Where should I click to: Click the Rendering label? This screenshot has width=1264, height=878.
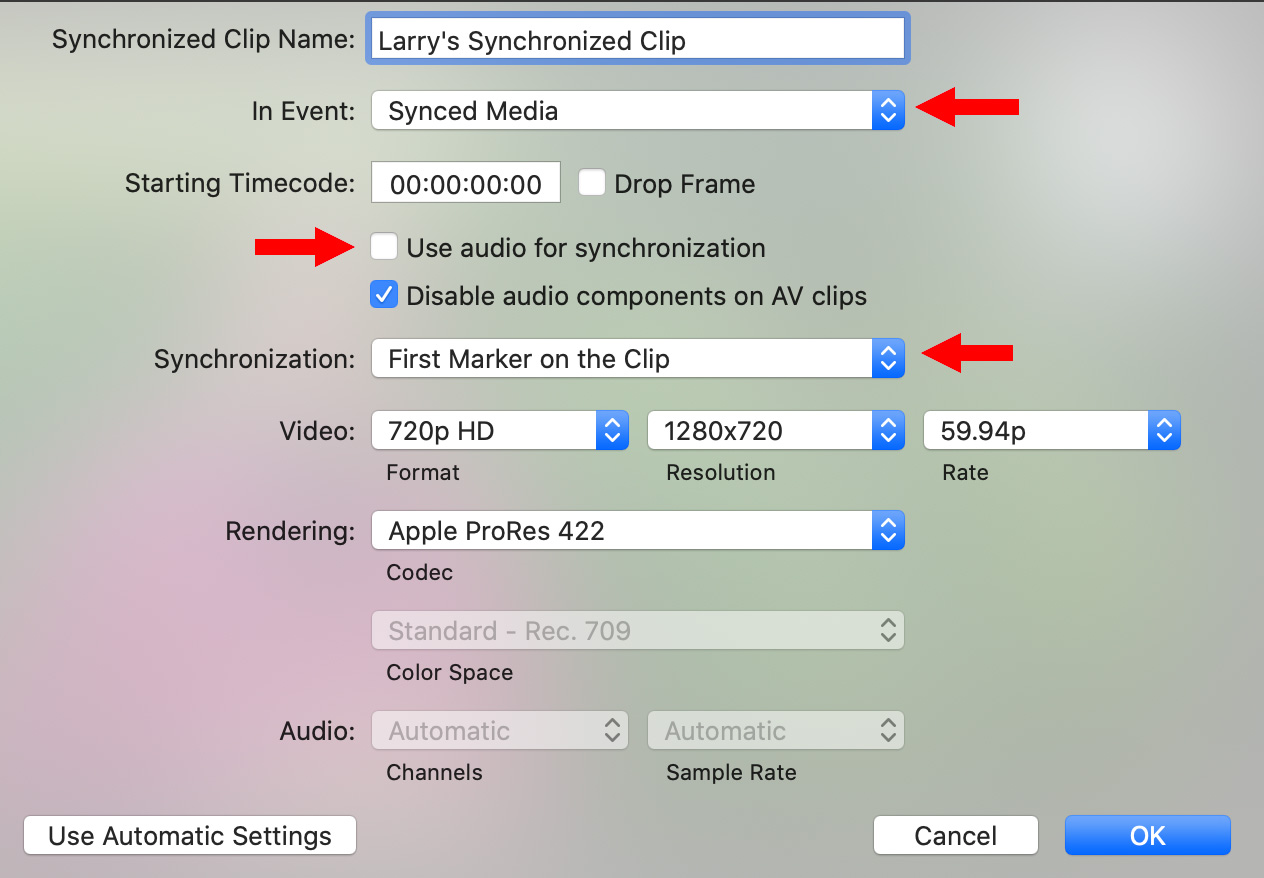tap(291, 531)
